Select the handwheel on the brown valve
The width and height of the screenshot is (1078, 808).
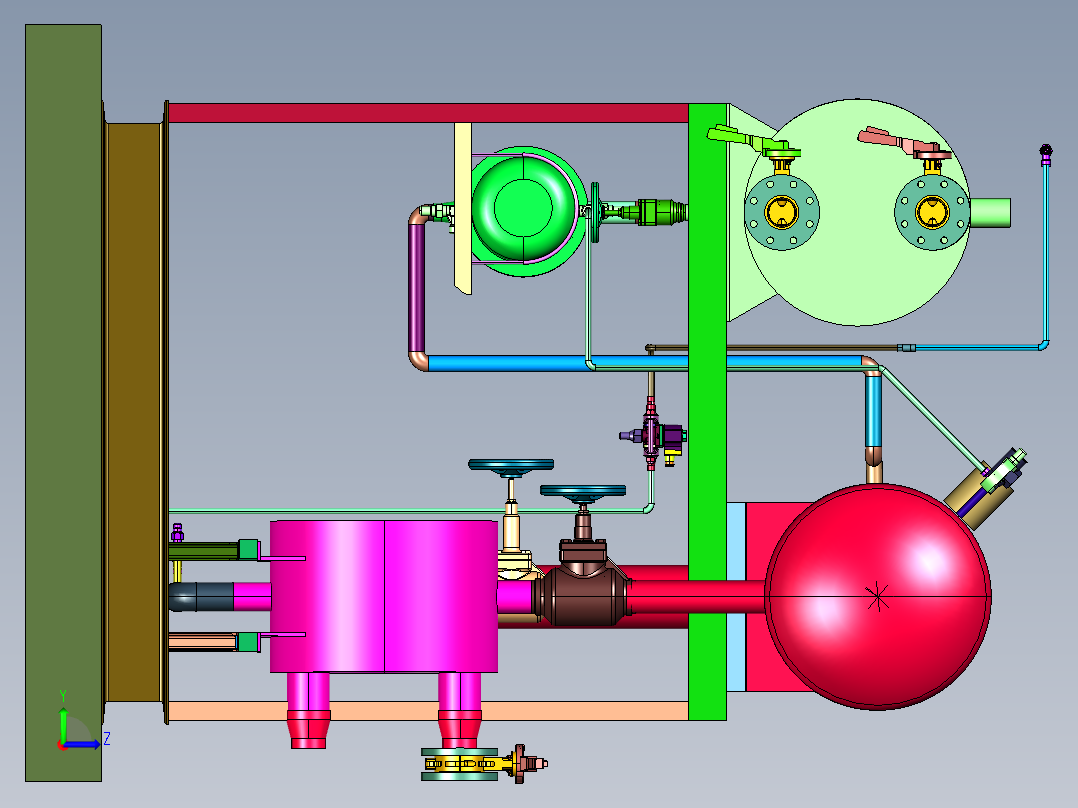coord(583,492)
